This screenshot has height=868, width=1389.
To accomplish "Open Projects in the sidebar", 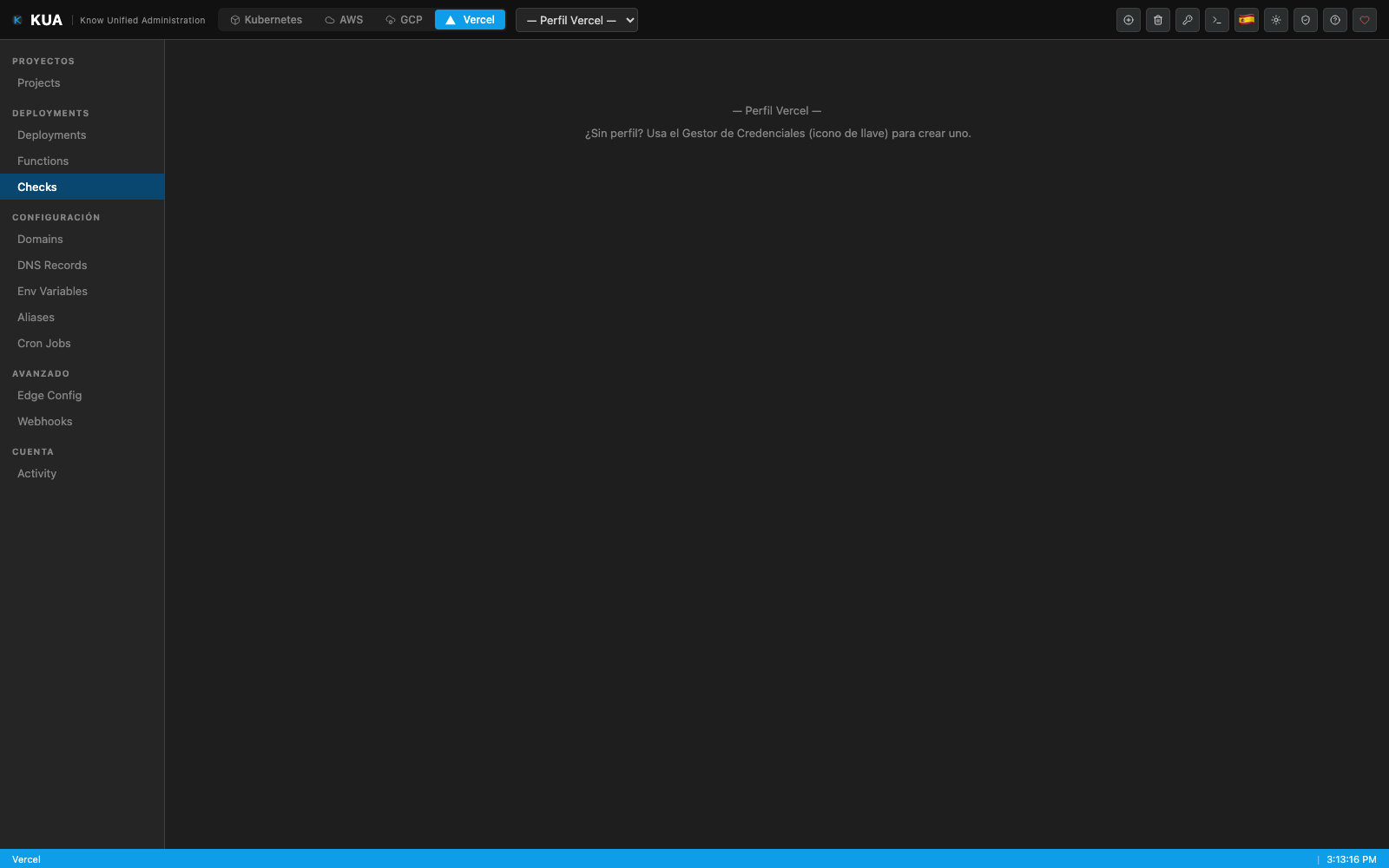I will 82,83.
